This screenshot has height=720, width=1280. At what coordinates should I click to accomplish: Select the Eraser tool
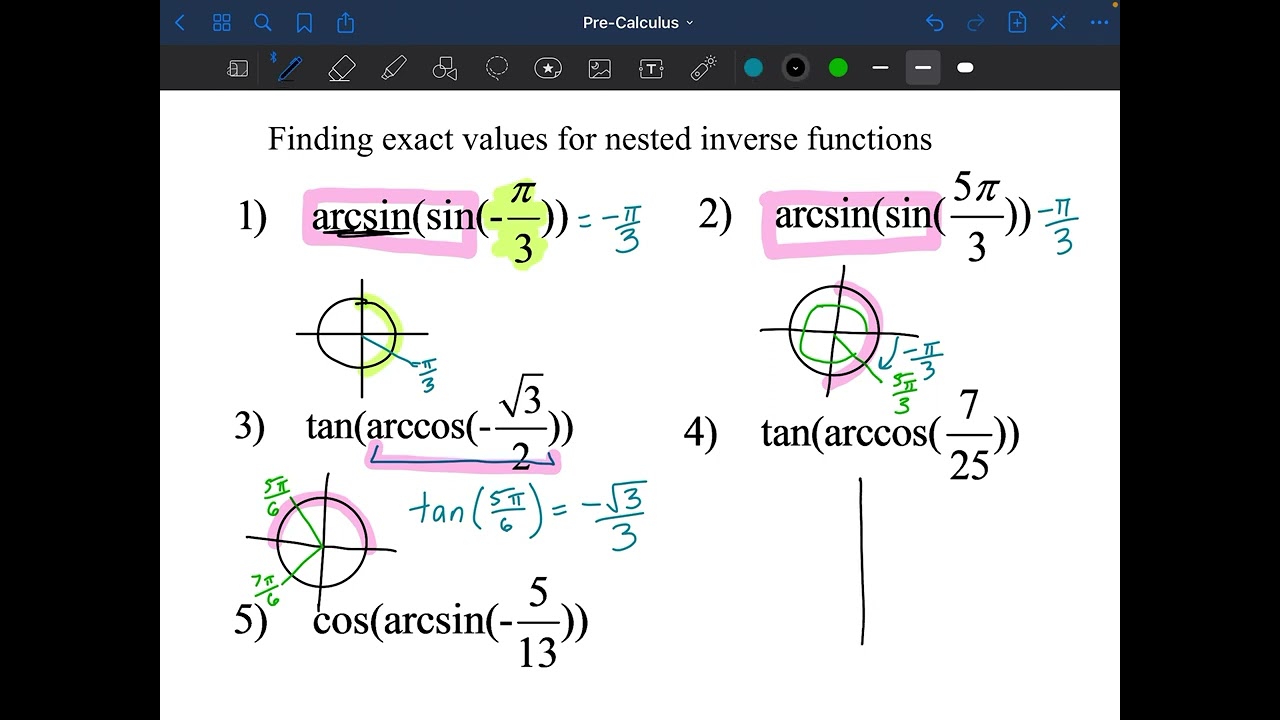pyautogui.click(x=342, y=68)
